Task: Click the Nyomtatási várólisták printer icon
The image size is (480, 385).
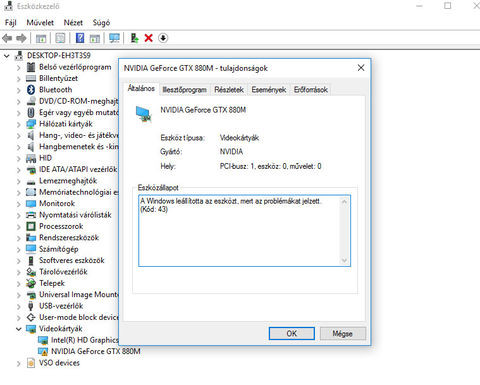Action: click(31, 215)
